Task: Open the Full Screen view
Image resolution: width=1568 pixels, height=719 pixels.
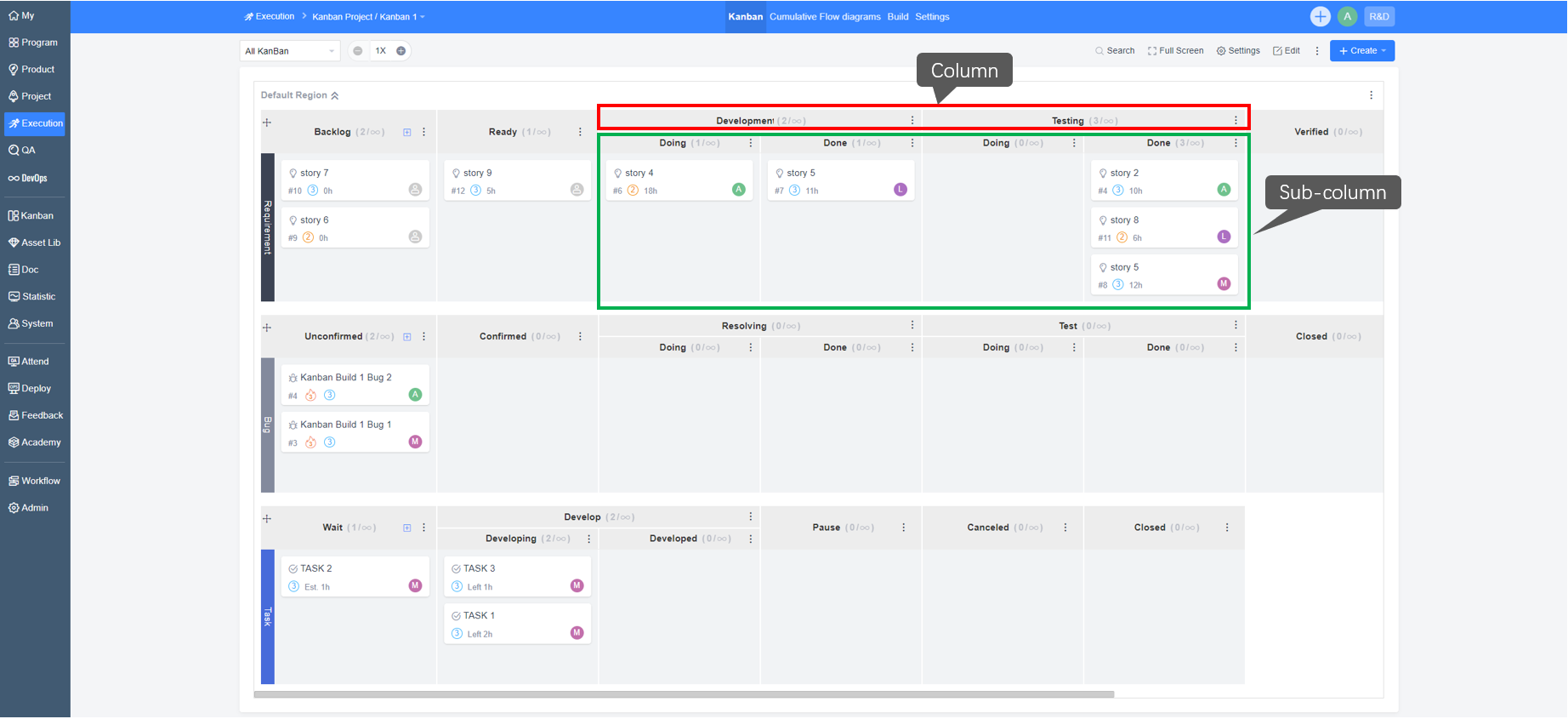Action: pos(1175,51)
